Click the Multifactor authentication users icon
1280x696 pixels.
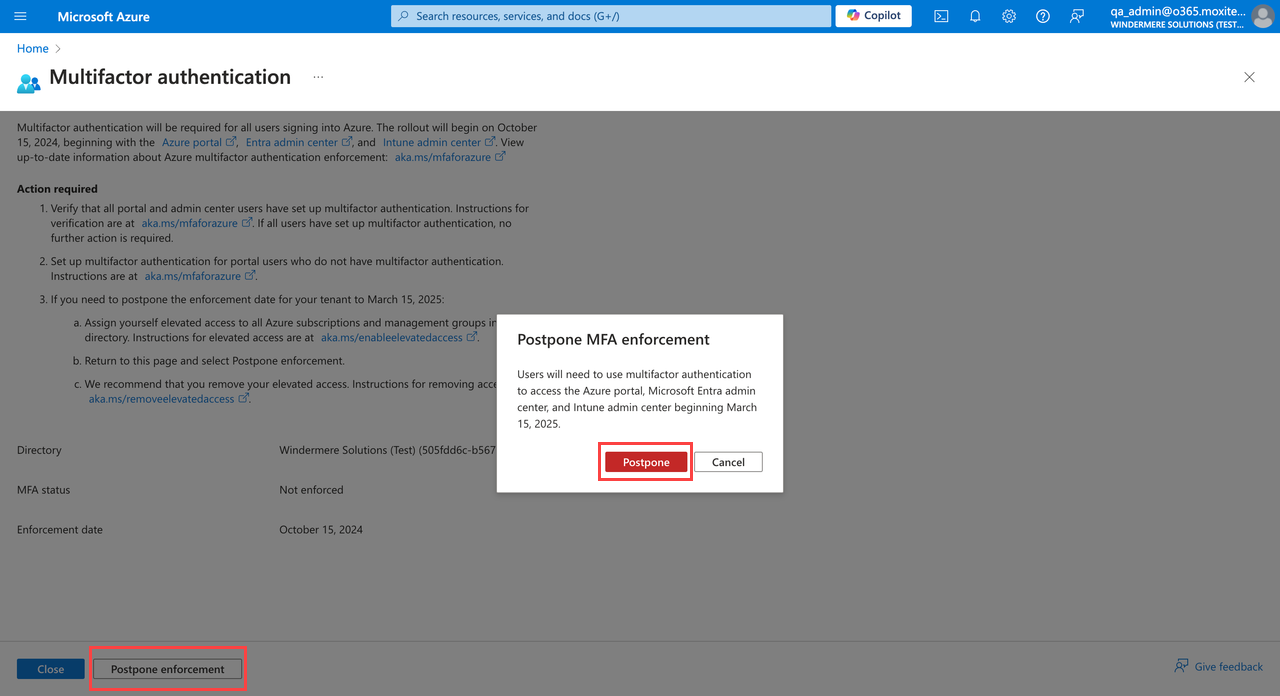[x=28, y=82]
